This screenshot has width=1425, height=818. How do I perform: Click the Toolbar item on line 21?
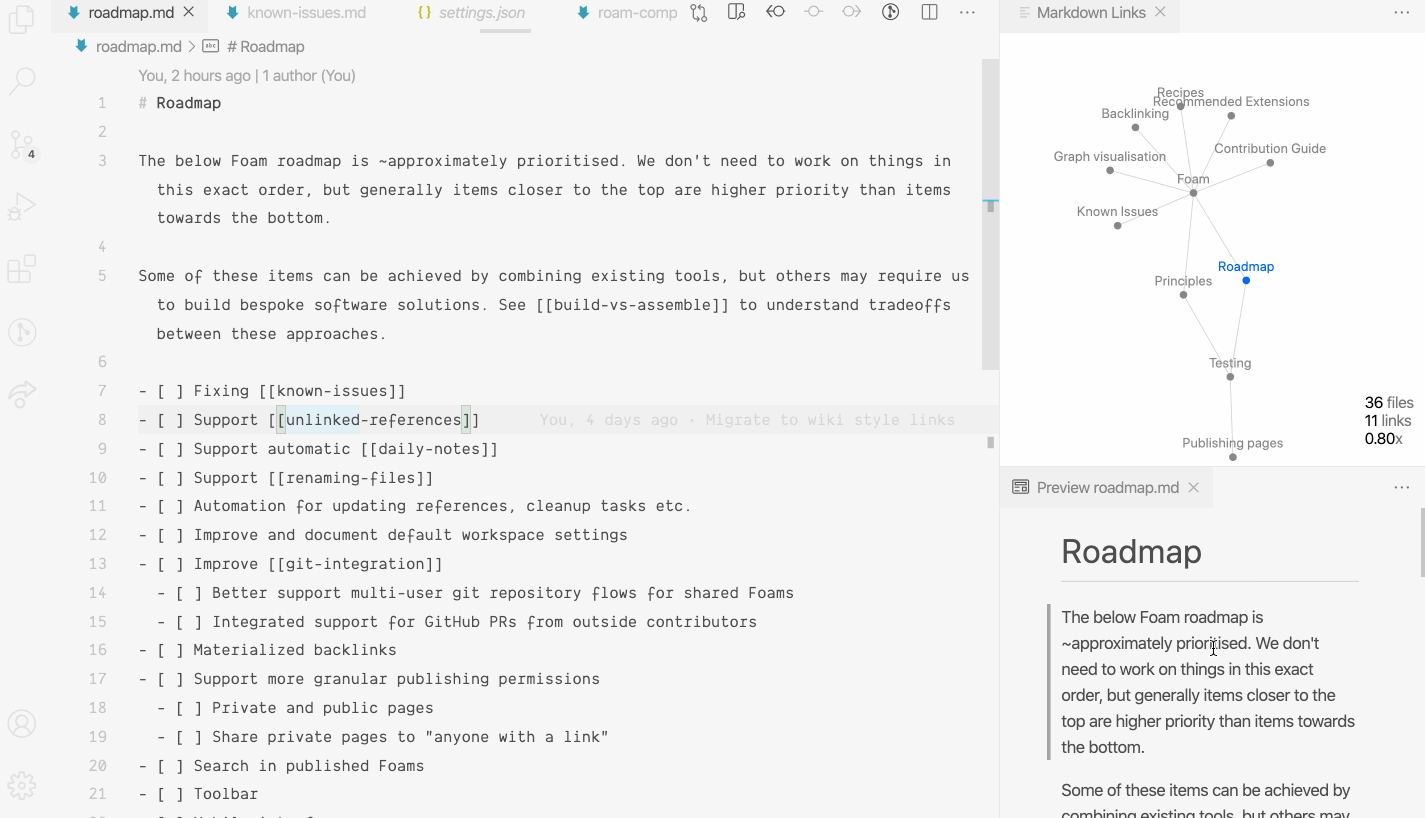(226, 794)
